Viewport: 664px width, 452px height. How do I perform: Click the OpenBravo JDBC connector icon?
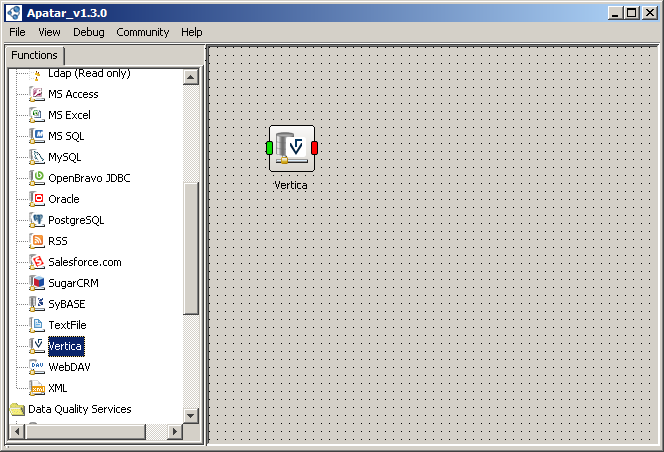(37, 178)
